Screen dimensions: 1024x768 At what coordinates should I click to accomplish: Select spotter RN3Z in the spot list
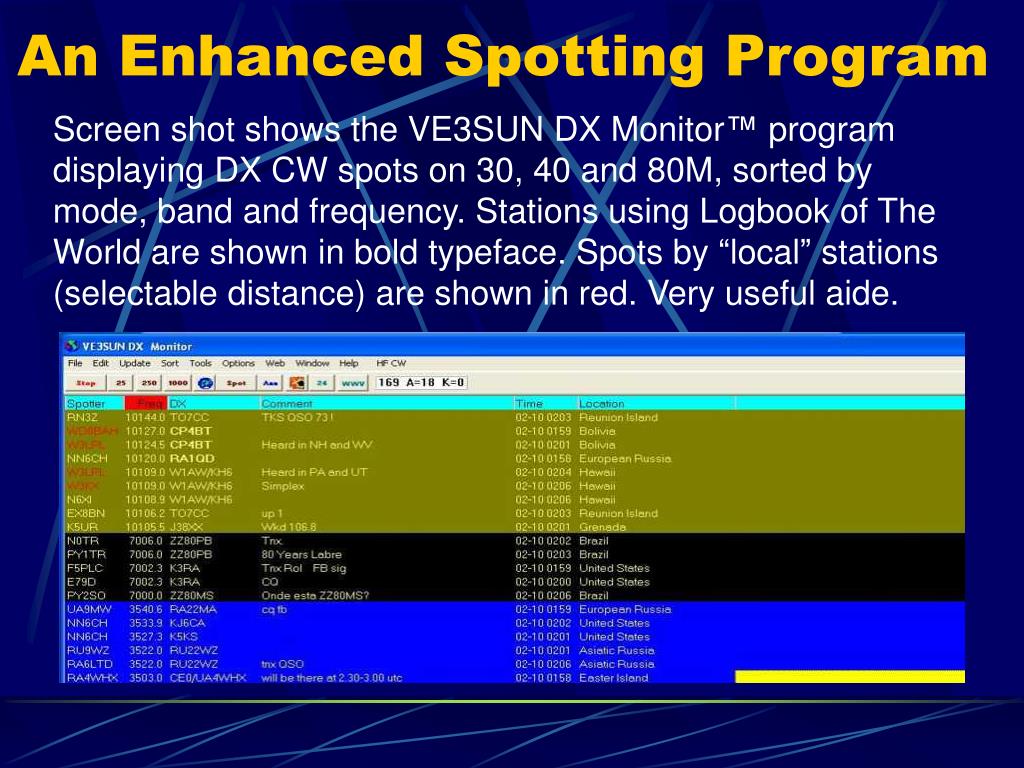(82, 417)
